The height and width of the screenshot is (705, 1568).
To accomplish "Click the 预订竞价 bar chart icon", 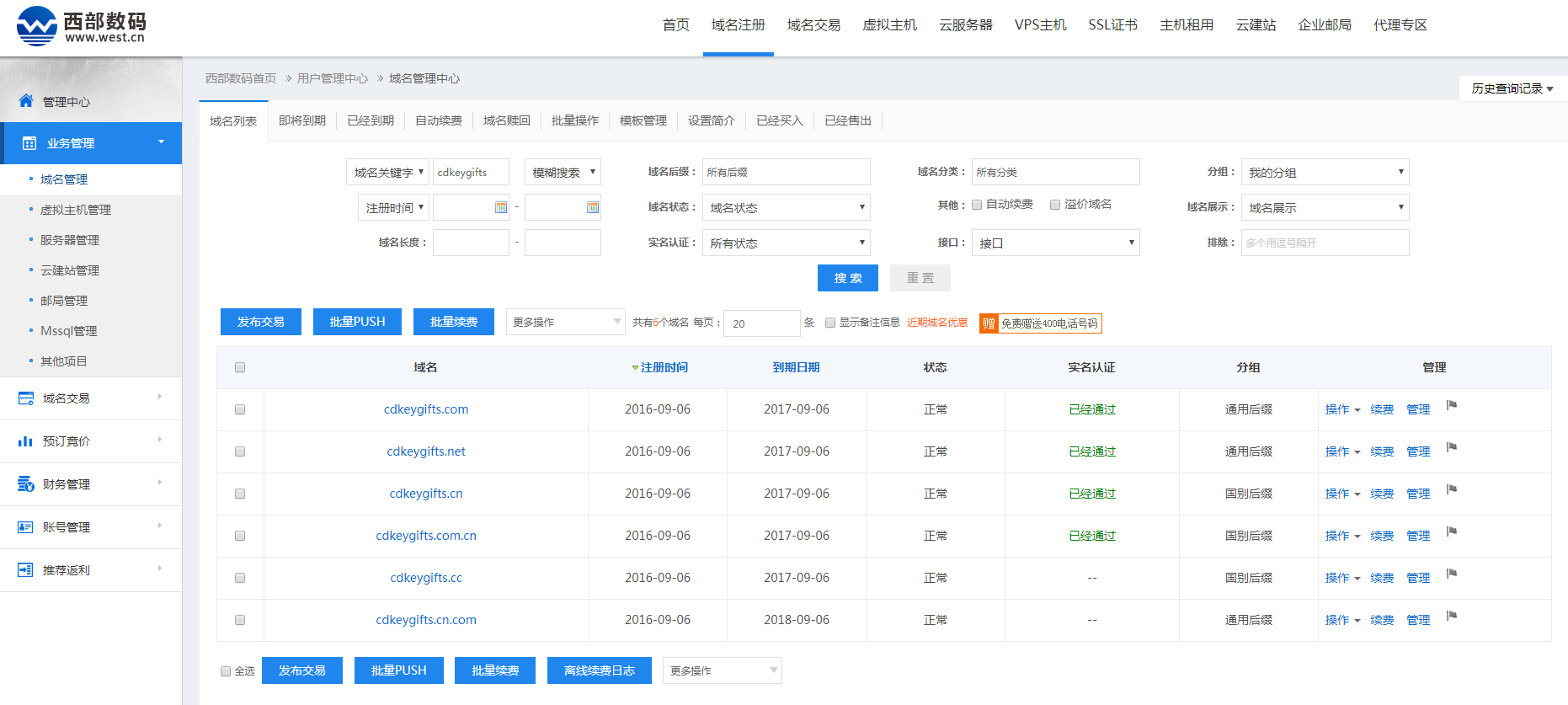I will coord(26,441).
